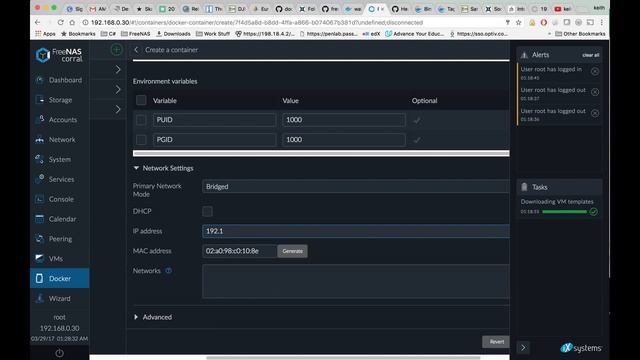This screenshot has width=640, height=360.
Task: Dismiss the 'User root has logged in' alert
Action: click(x=595, y=71)
